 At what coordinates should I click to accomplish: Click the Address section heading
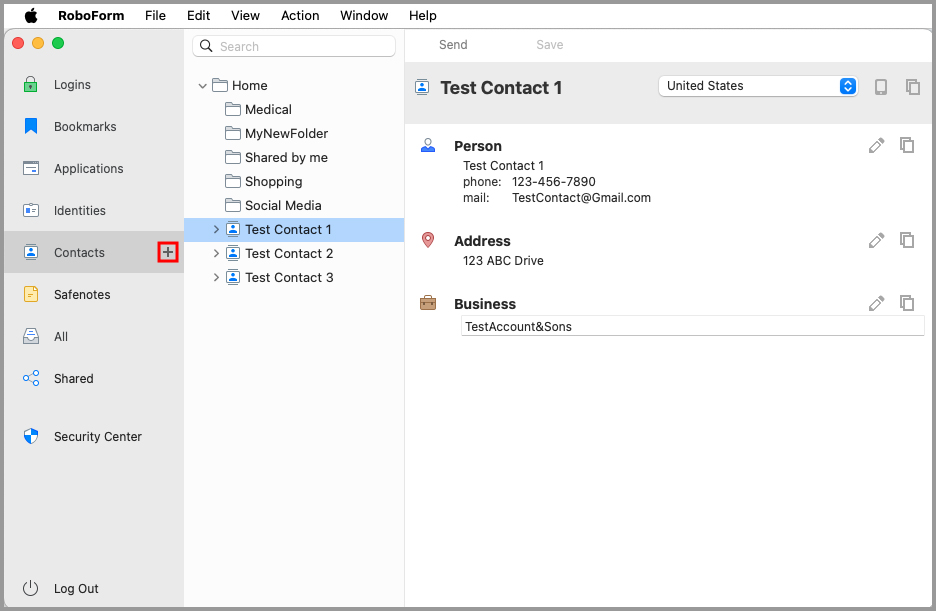(x=482, y=241)
